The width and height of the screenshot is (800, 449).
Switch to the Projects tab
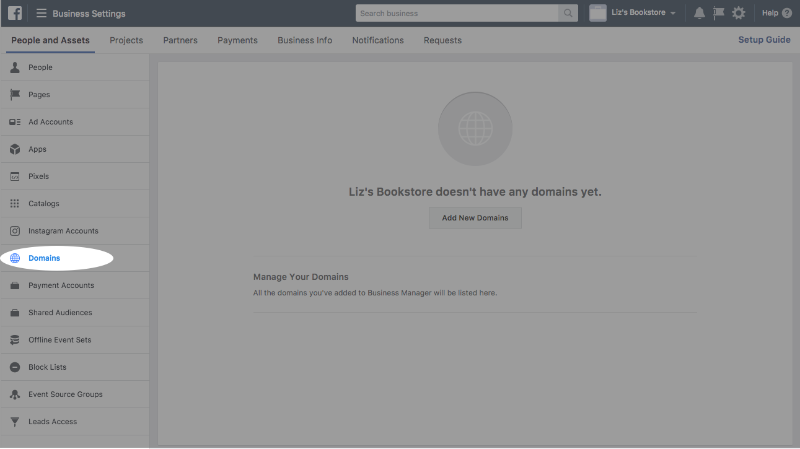coord(126,40)
